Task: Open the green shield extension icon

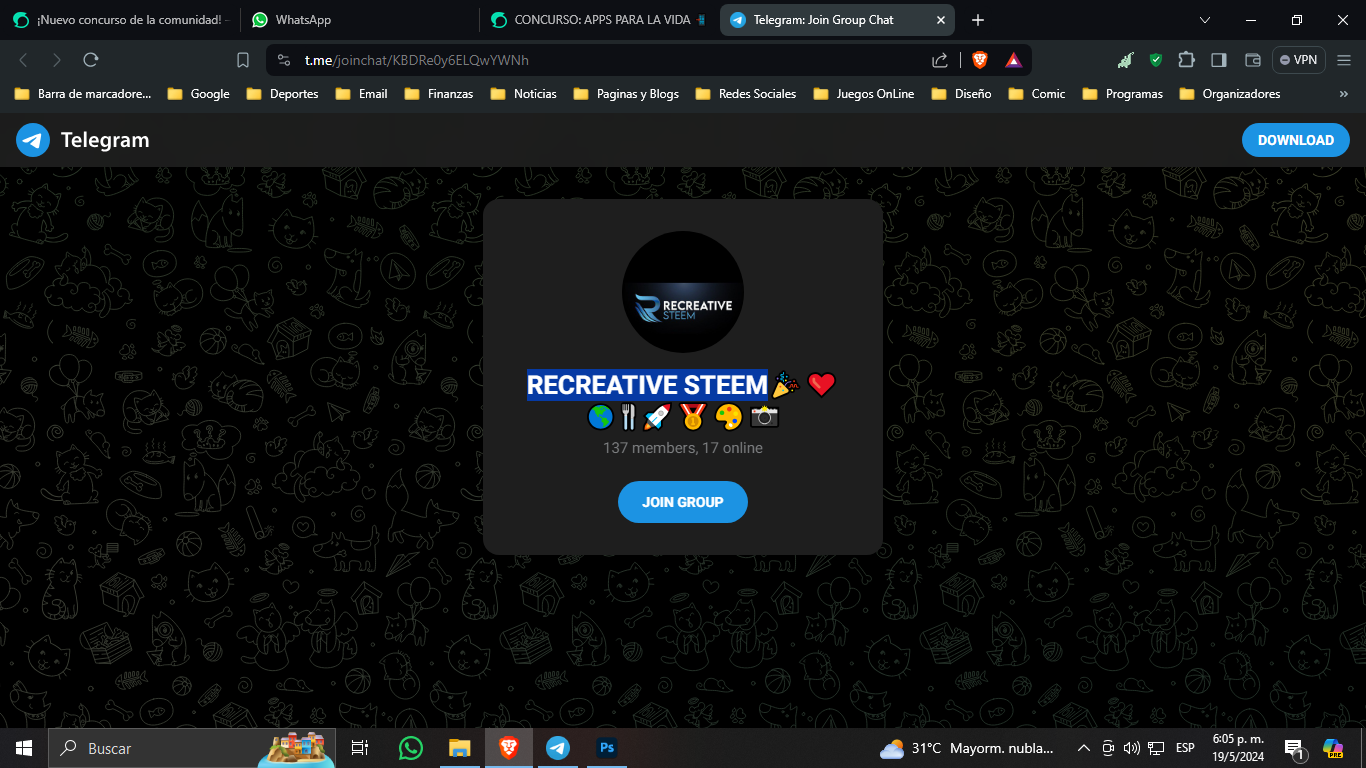Action: point(1156,60)
